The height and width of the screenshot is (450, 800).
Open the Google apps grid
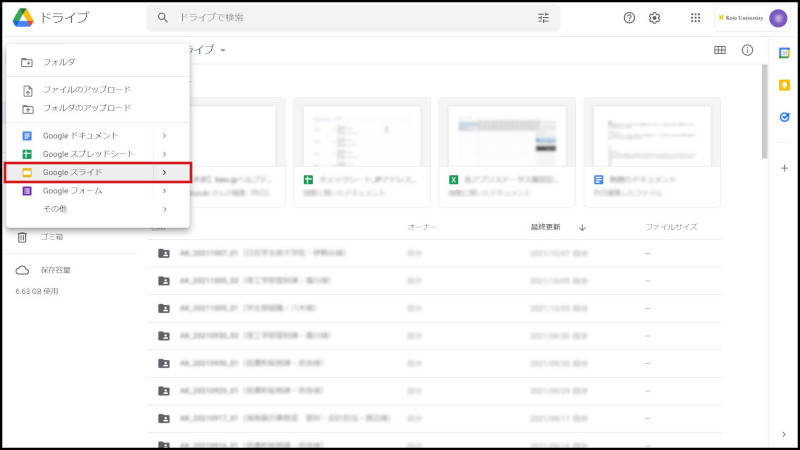pos(696,18)
